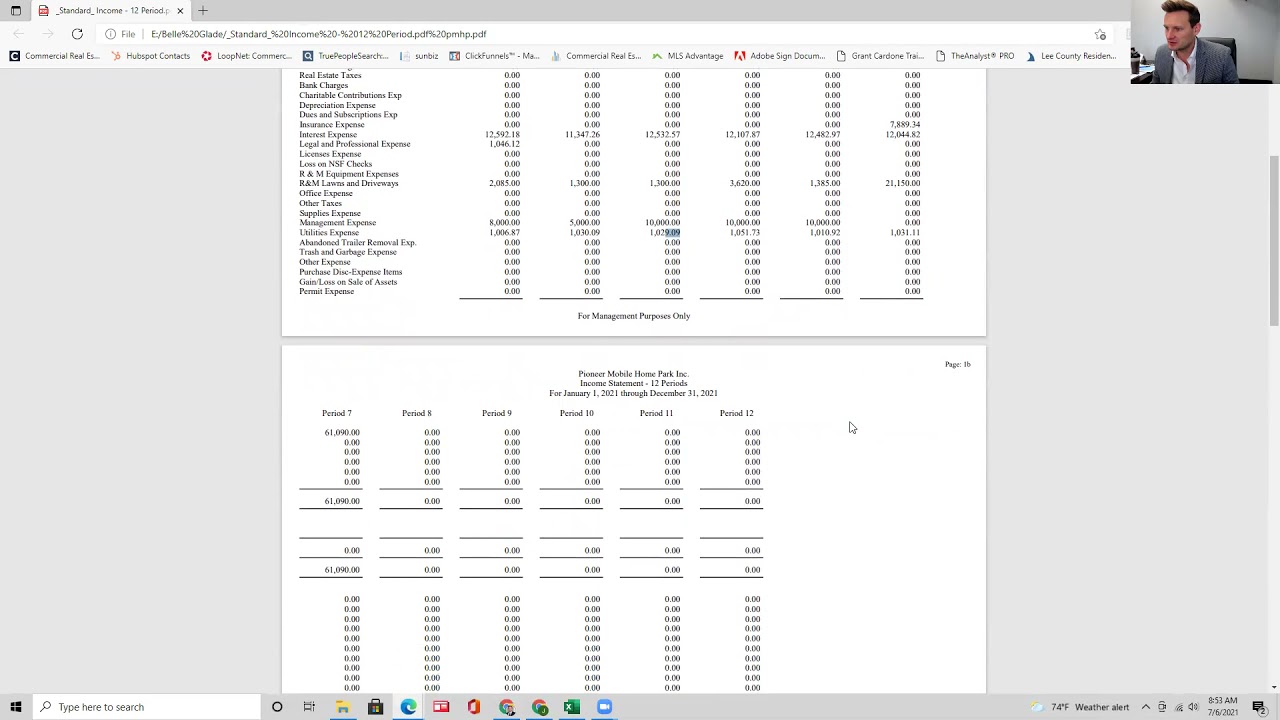1280x720 pixels.
Task: Click the Windows Start button
Action: click(x=16, y=707)
